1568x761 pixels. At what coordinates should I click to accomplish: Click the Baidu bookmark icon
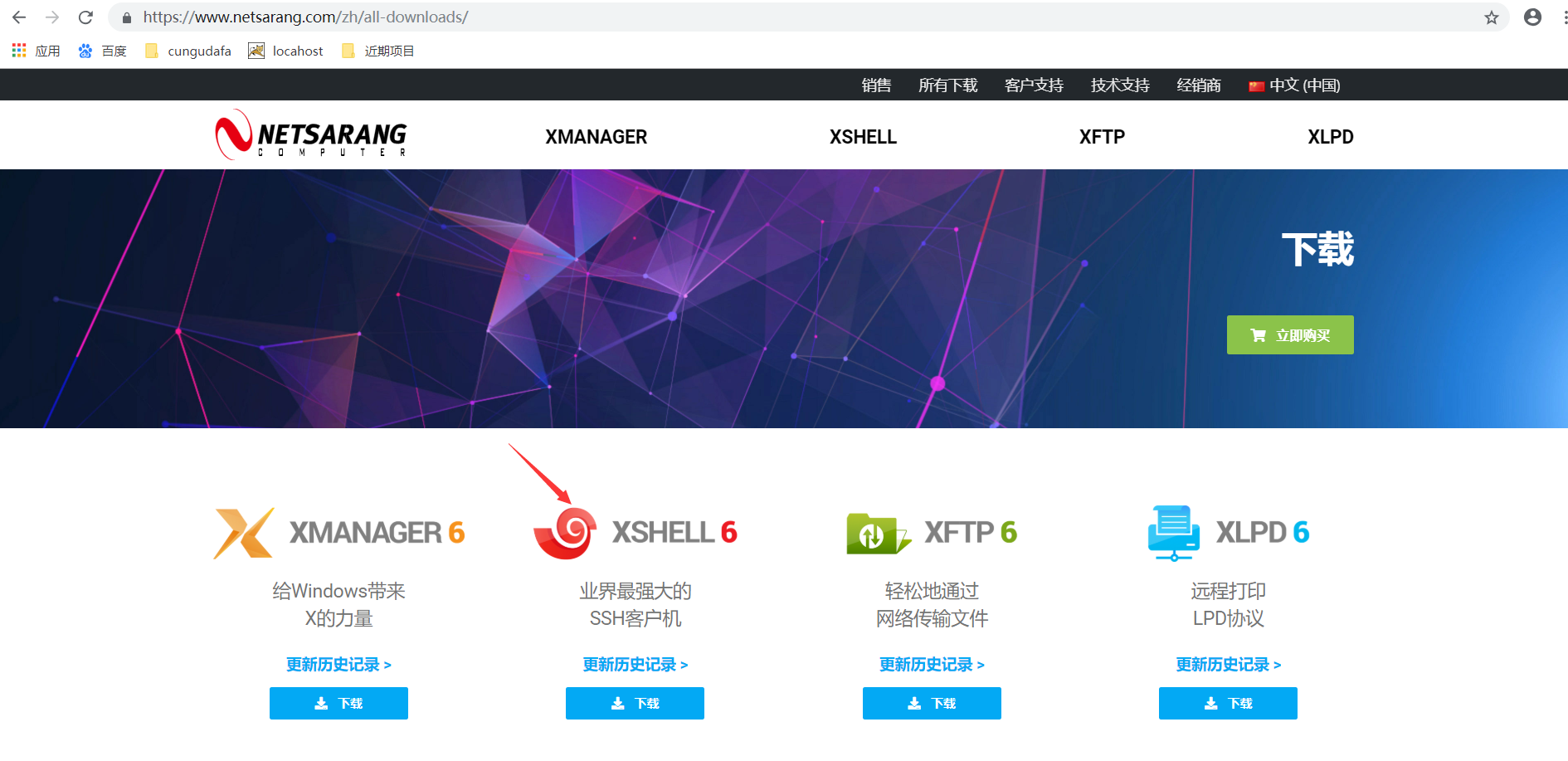(x=85, y=50)
